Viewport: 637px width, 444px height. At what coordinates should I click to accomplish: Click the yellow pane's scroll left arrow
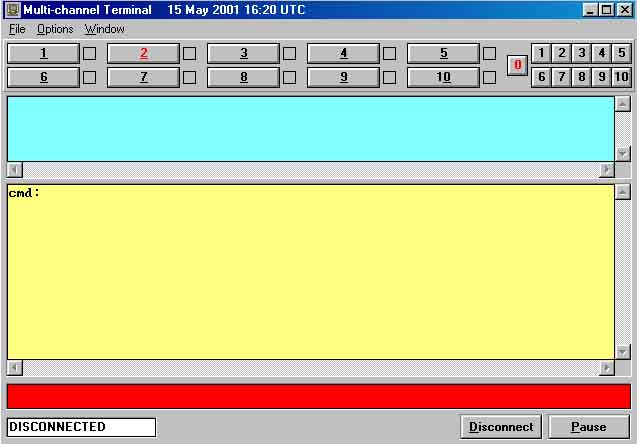coord(15,368)
